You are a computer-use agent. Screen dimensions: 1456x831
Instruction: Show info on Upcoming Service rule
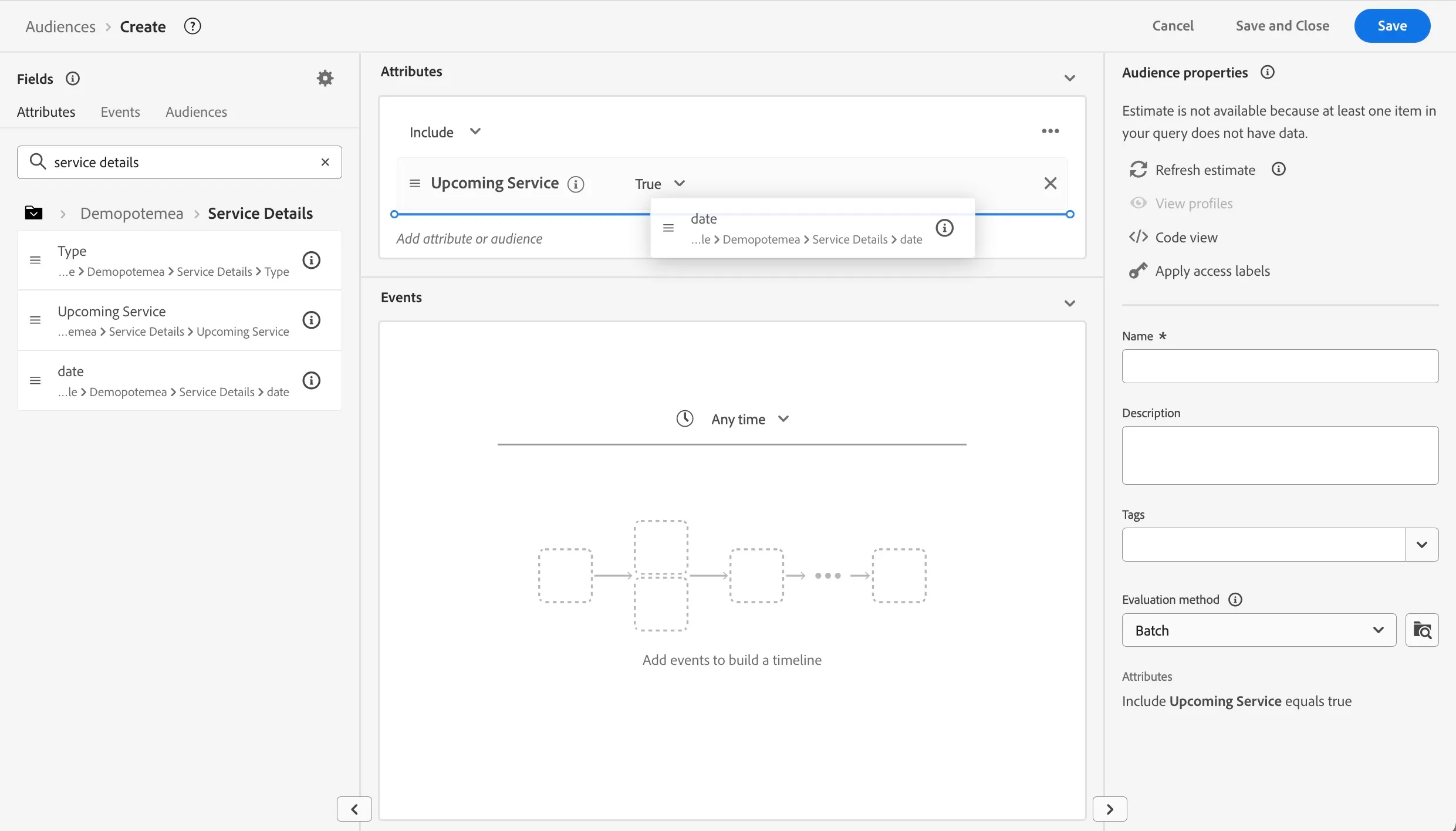[x=576, y=184]
